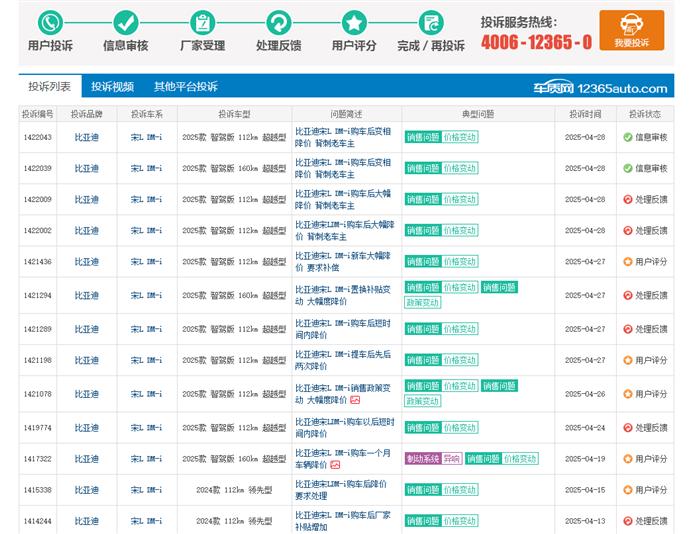Click date 2025-04-24 in row 1419774
This screenshot has width=700, height=534.
tap(585, 427)
